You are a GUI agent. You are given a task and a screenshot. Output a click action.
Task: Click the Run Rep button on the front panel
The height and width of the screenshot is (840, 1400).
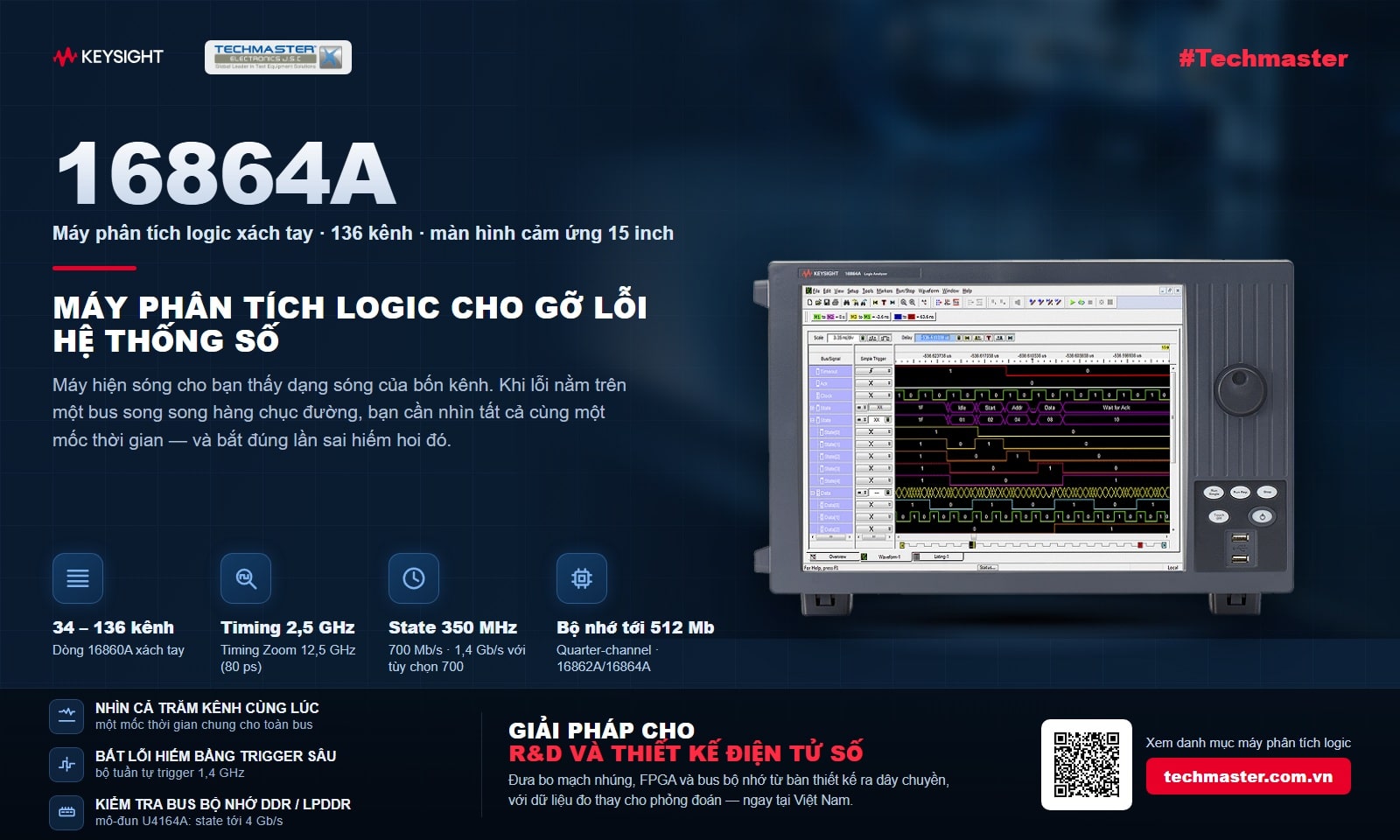pos(1240,493)
